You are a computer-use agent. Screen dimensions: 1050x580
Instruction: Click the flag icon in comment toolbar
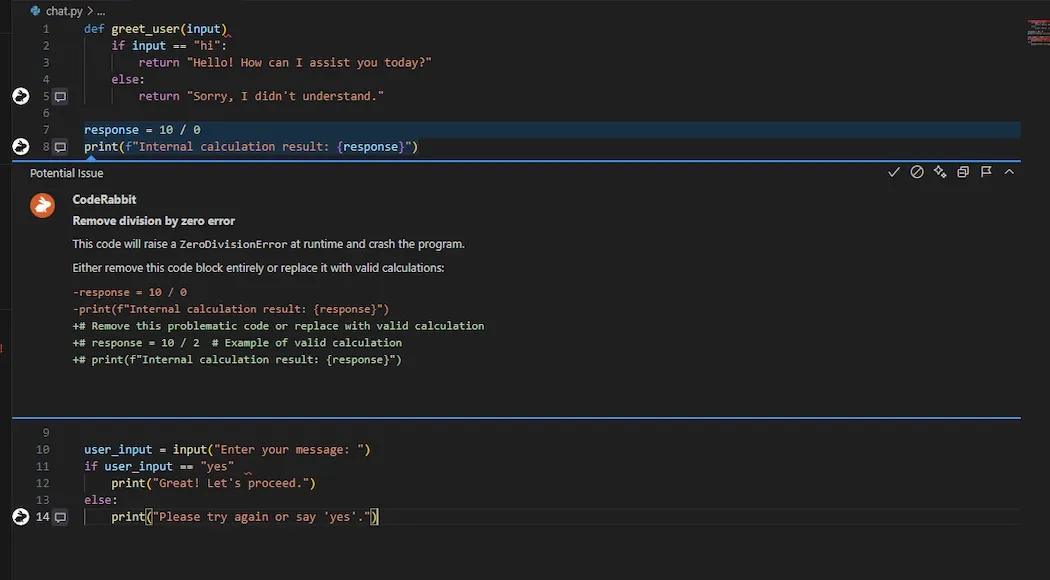click(x=986, y=173)
